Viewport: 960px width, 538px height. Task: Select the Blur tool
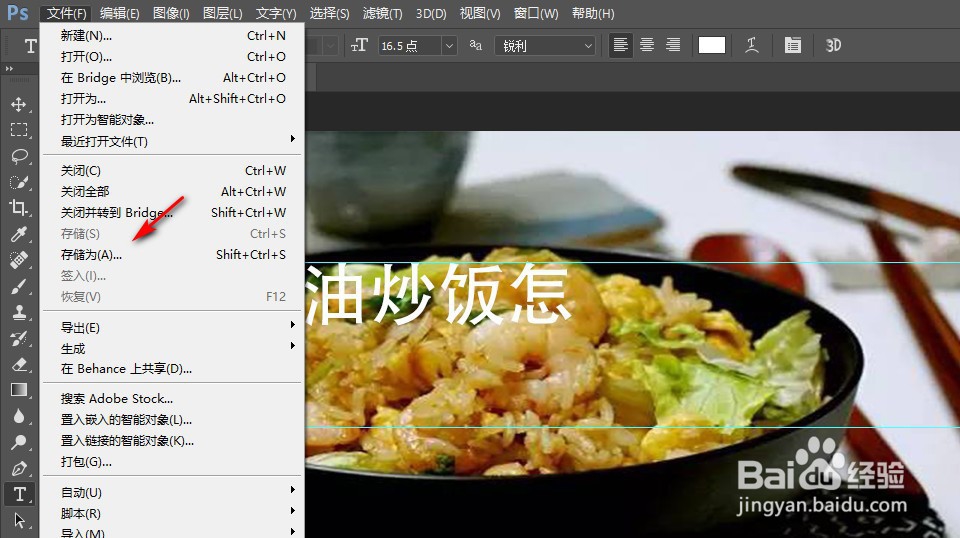tap(19, 416)
